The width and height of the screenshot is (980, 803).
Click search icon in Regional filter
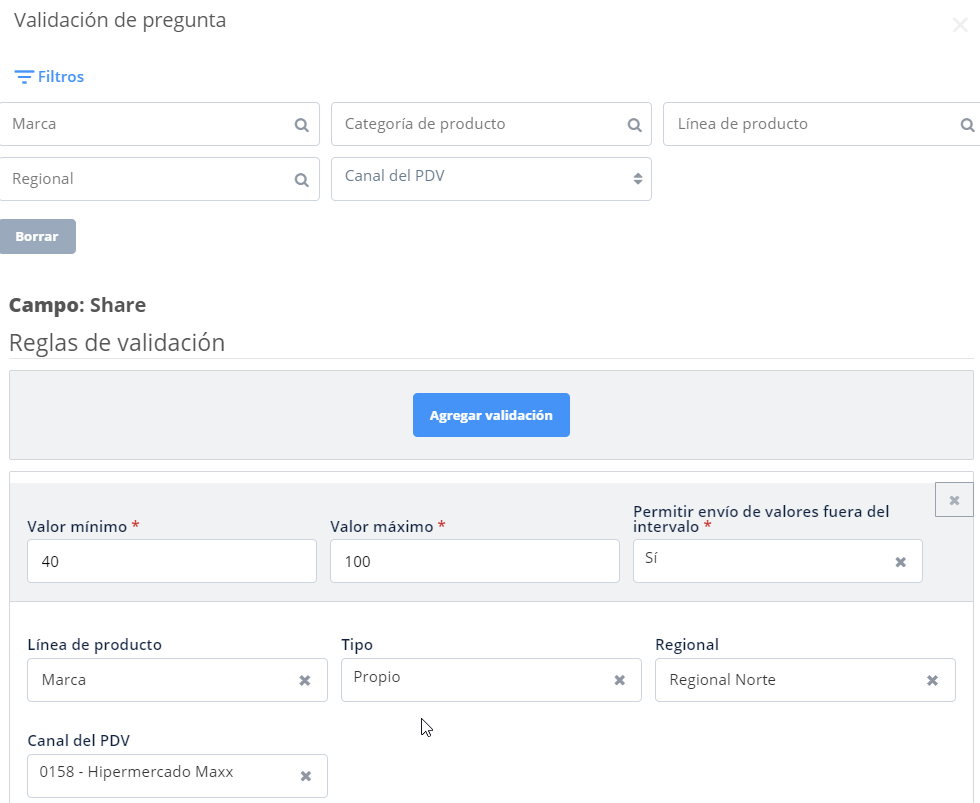tap(301, 180)
